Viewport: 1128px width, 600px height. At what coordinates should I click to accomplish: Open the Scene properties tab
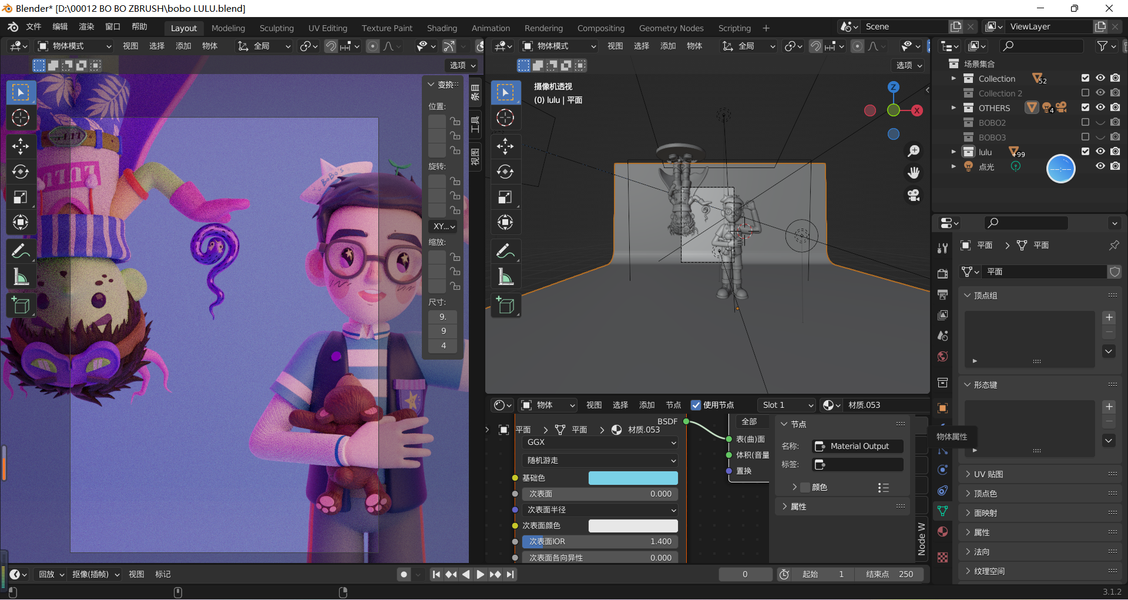pyautogui.click(x=942, y=336)
